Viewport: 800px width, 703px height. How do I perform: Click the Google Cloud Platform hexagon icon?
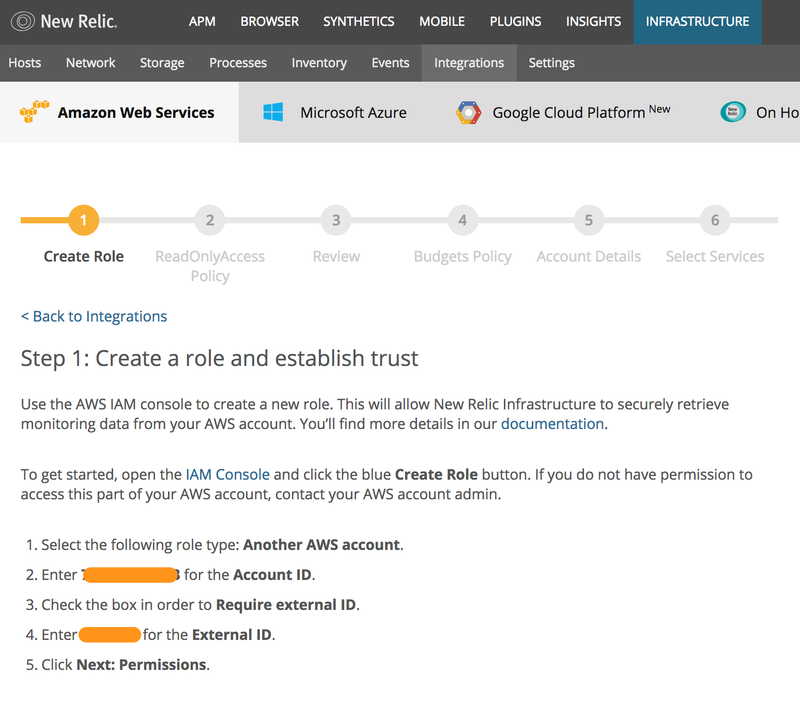point(468,112)
